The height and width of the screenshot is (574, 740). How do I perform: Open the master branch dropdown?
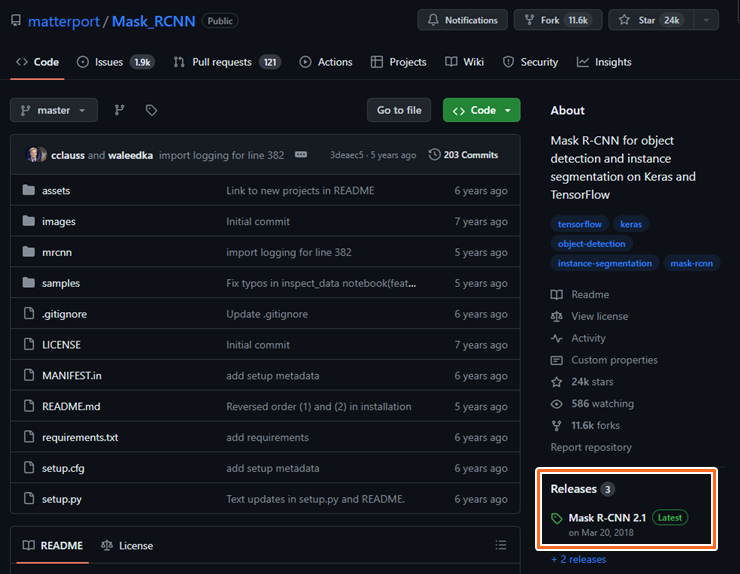tap(54, 110)
